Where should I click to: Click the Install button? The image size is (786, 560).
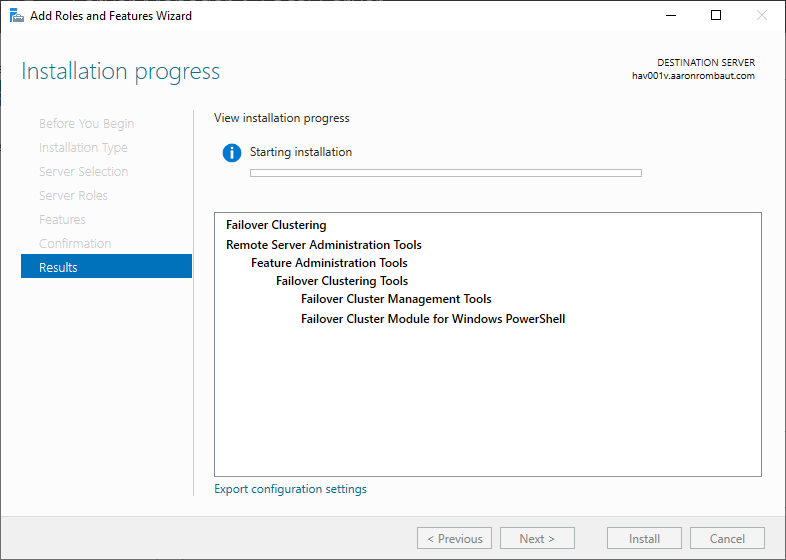644,538
